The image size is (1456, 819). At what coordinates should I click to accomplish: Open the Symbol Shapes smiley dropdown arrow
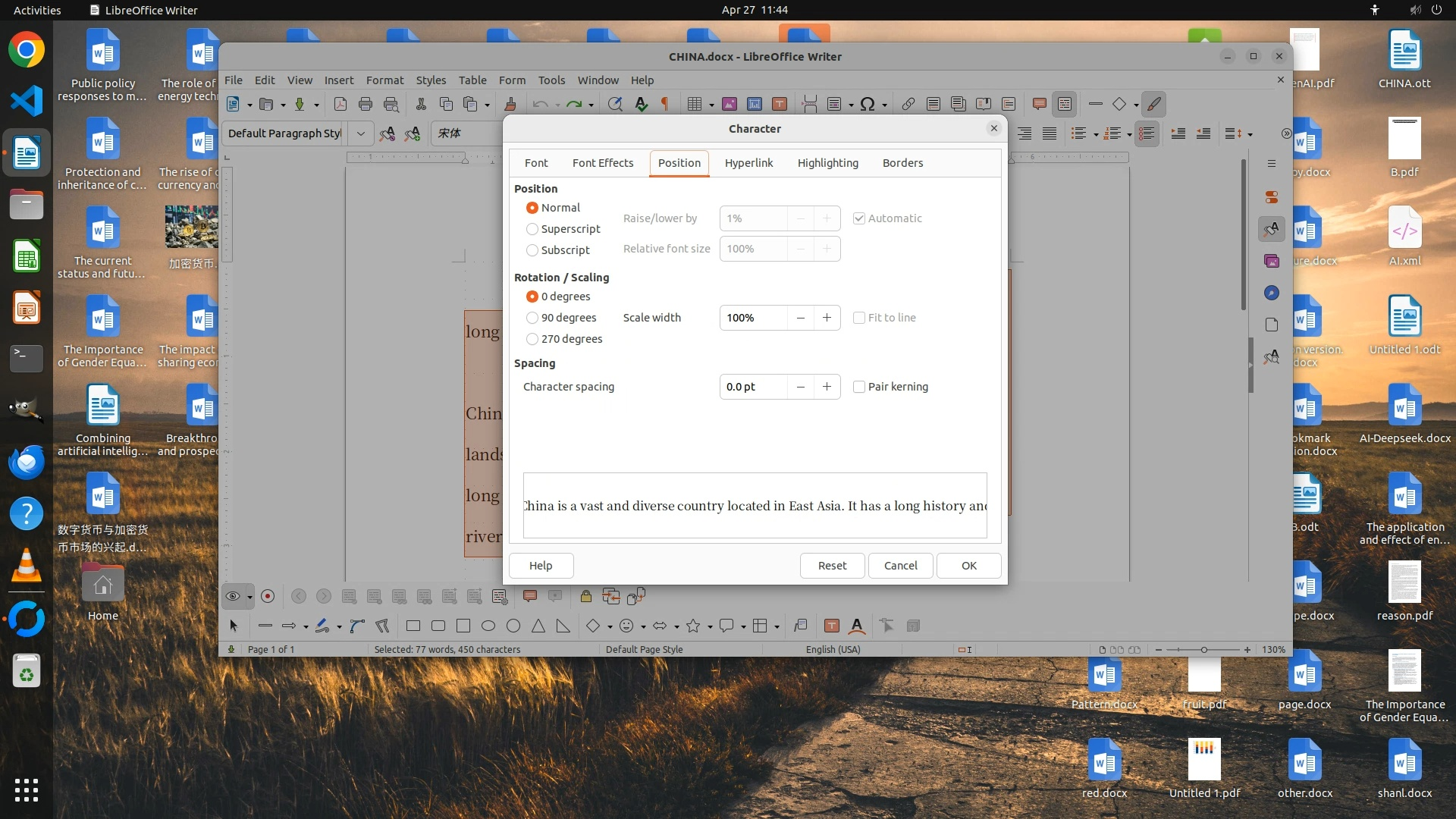click(643, 627)
